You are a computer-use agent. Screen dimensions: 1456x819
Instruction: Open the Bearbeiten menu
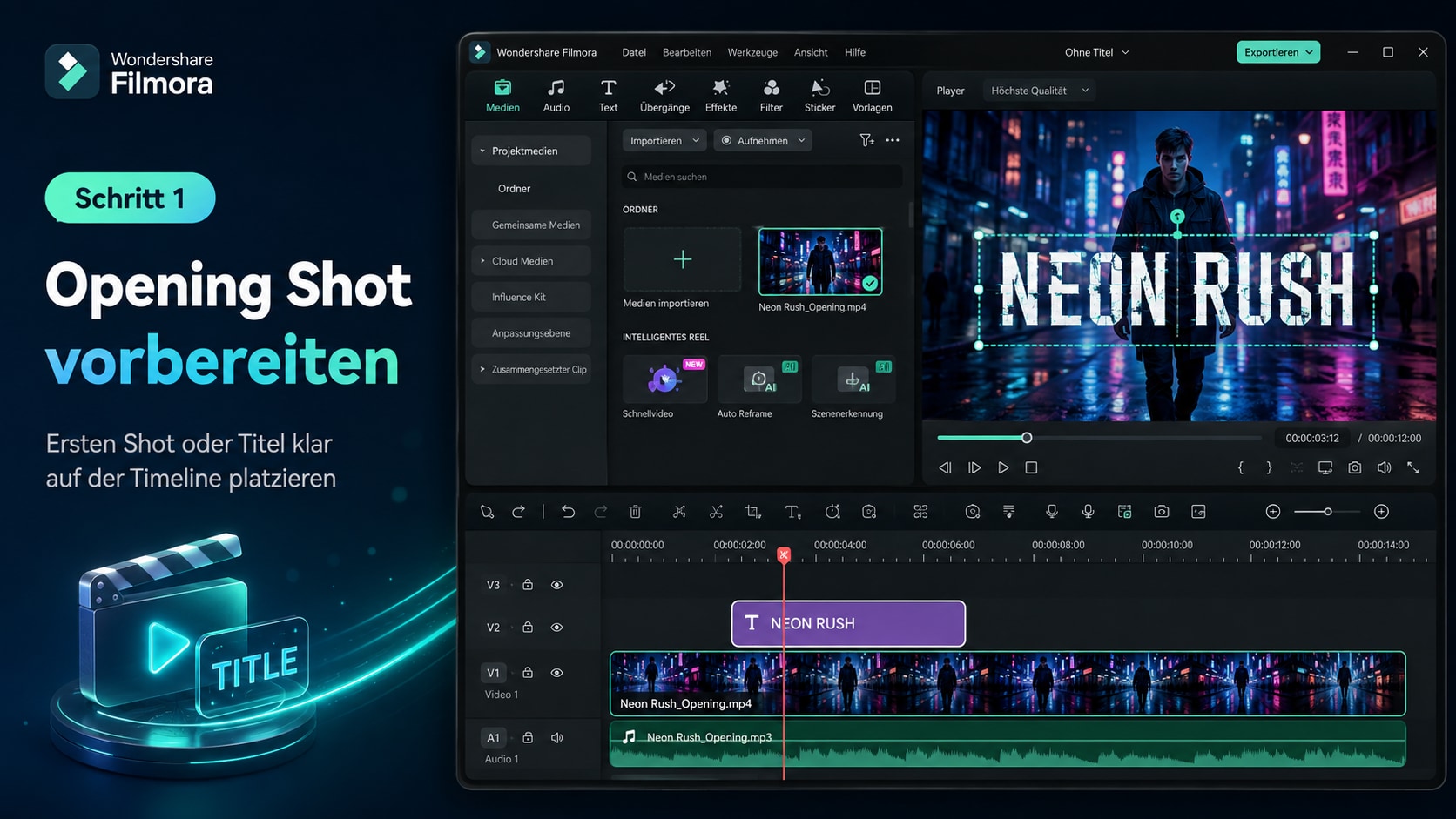687,52
